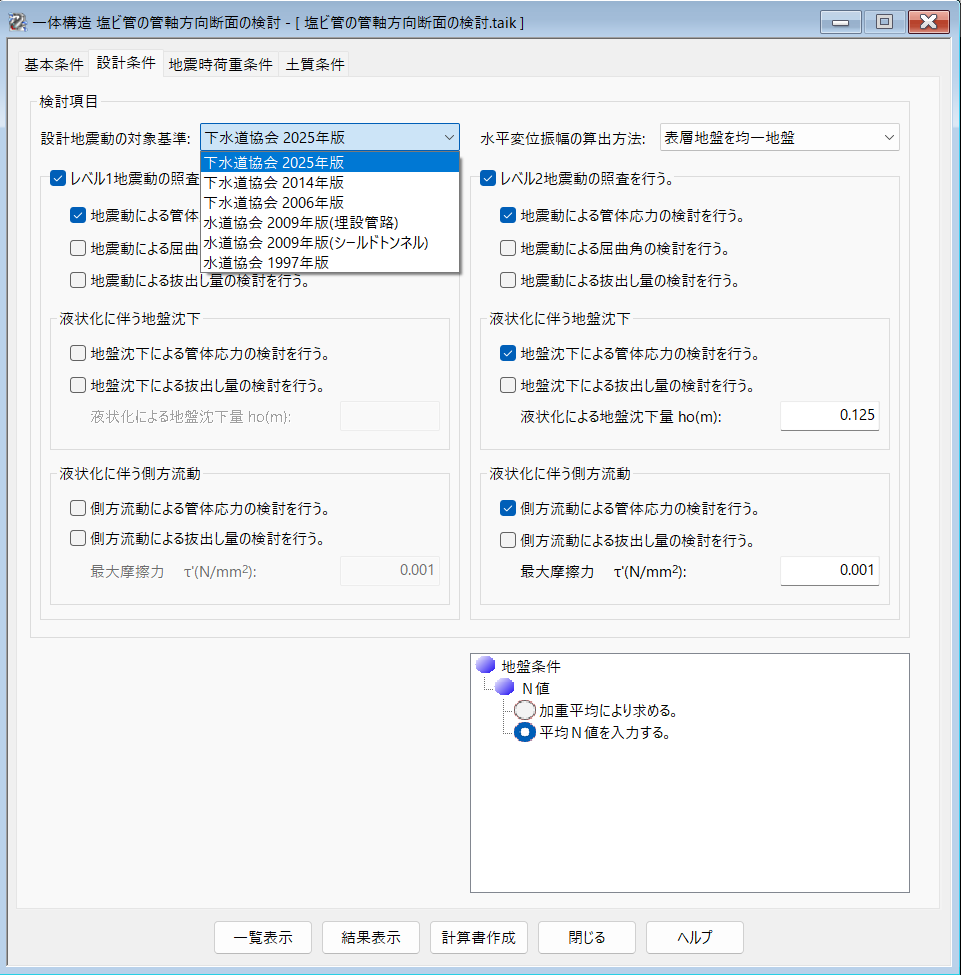
Task: Choose 下水道協会 2014年版 from the list
Action: 274,182
